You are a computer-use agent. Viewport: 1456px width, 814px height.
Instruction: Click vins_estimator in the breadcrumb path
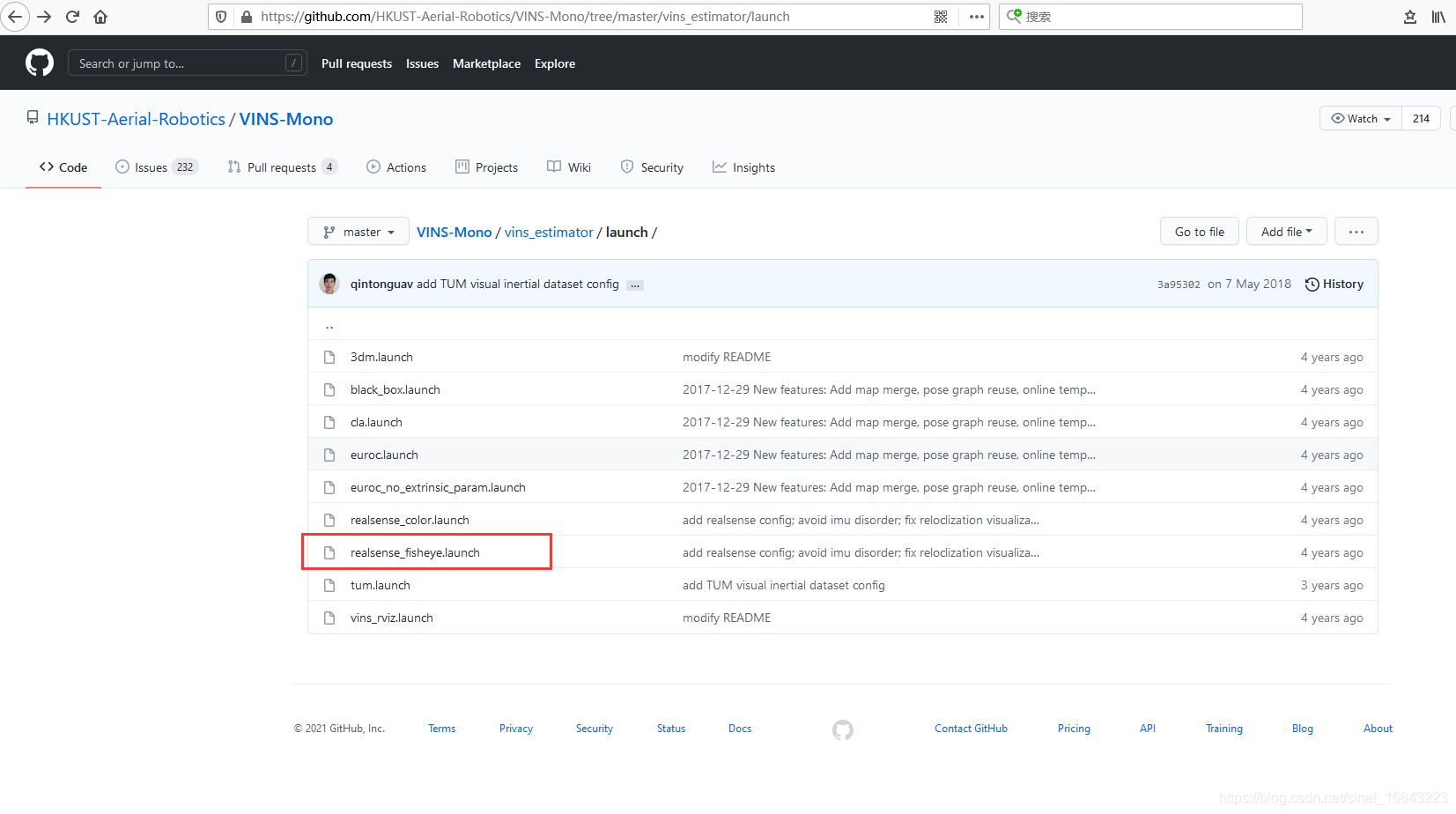(549, 232)
